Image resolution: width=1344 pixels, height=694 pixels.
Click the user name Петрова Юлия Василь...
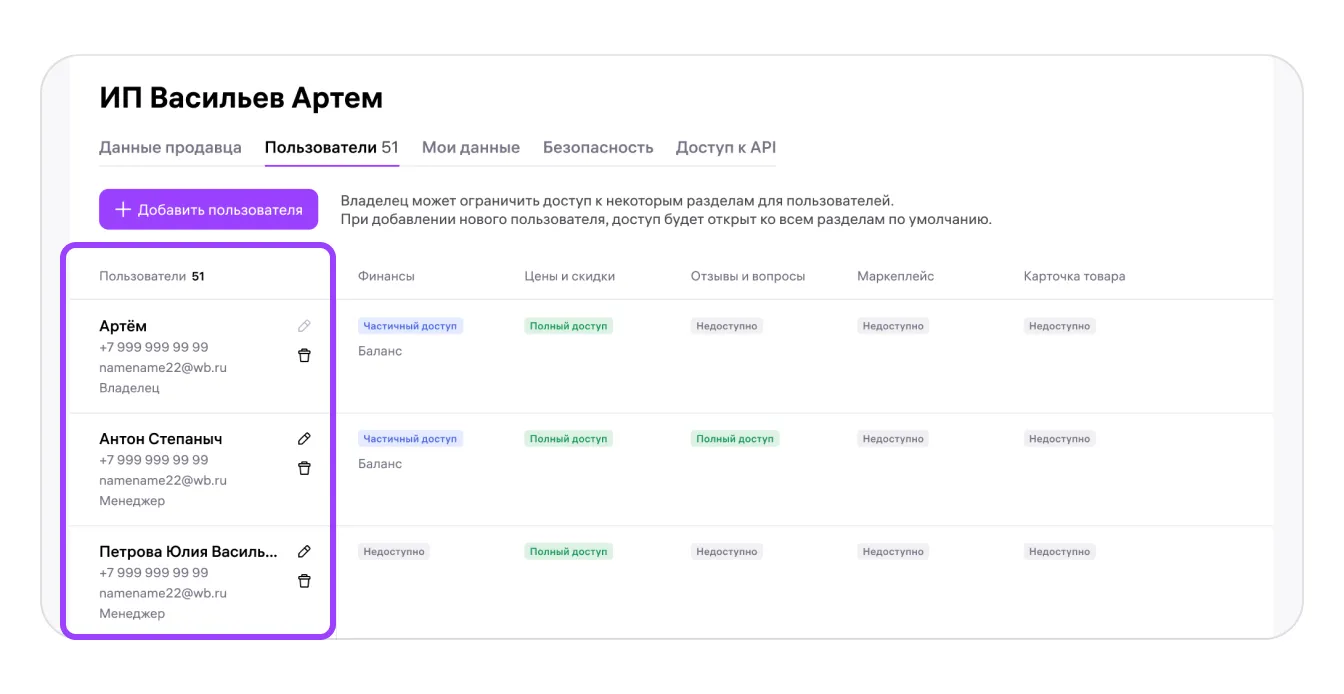pos(188,551)
